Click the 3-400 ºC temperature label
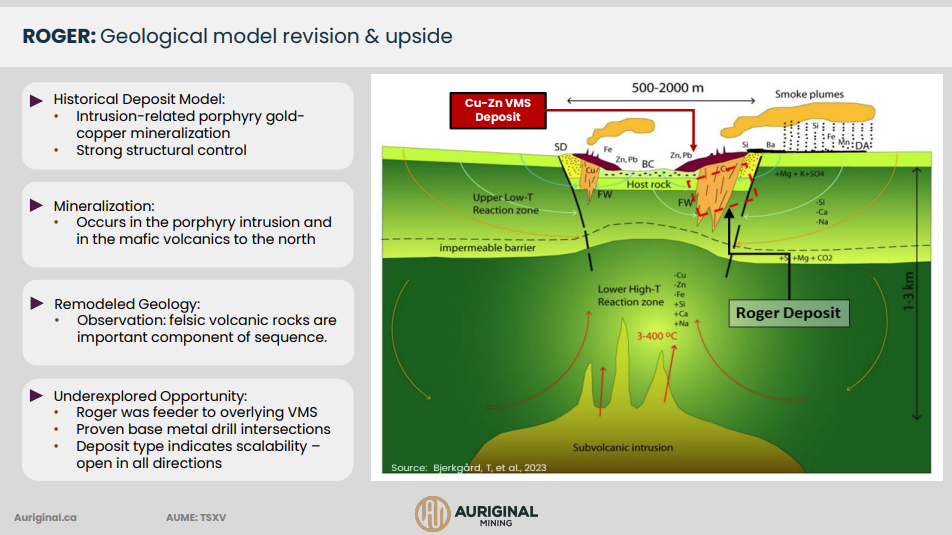Screen dimensions: 952x535 657,336
